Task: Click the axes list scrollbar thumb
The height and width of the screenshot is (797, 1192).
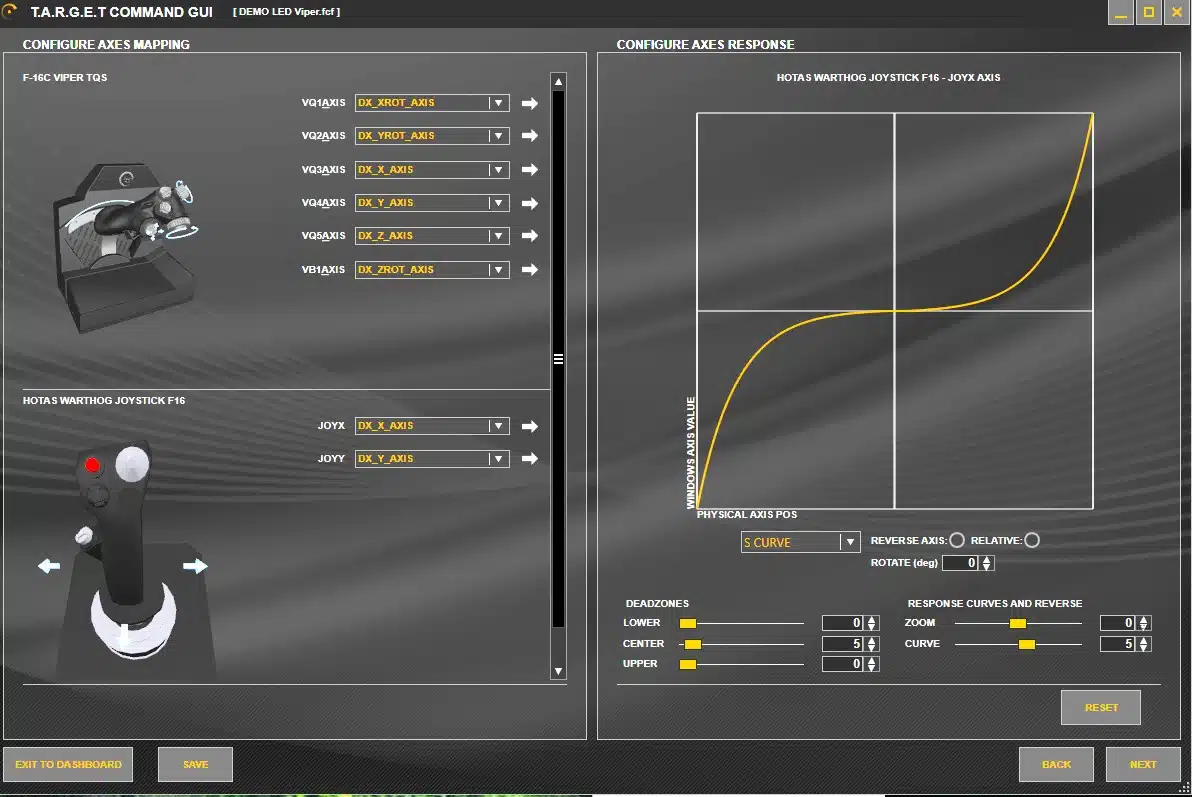Action: tap(559, 359)
